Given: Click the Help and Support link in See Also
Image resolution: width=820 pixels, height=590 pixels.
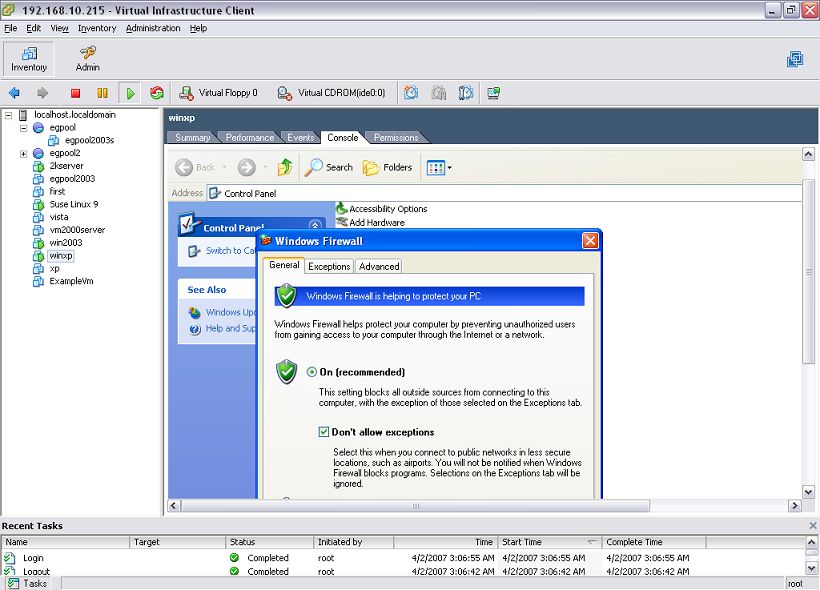Looking at the screenshot, I should [x=230, y=328].
